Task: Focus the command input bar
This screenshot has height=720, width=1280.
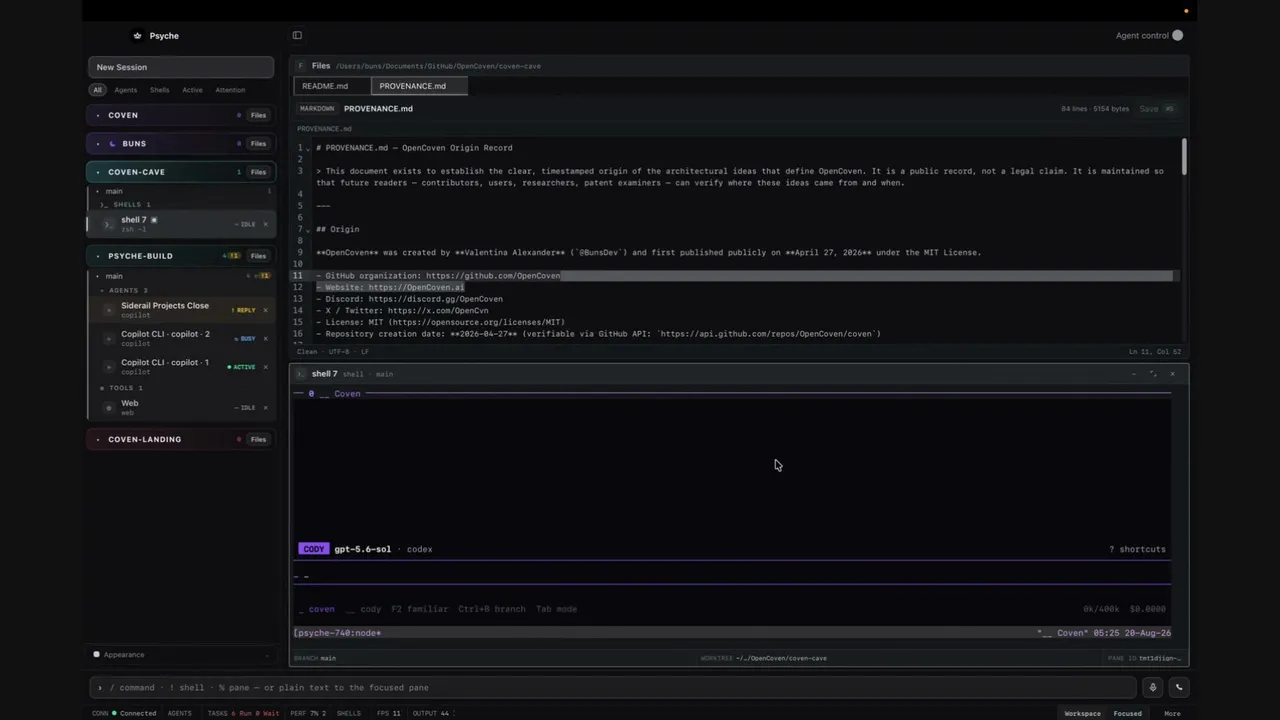Action: [x=614, y=688]
